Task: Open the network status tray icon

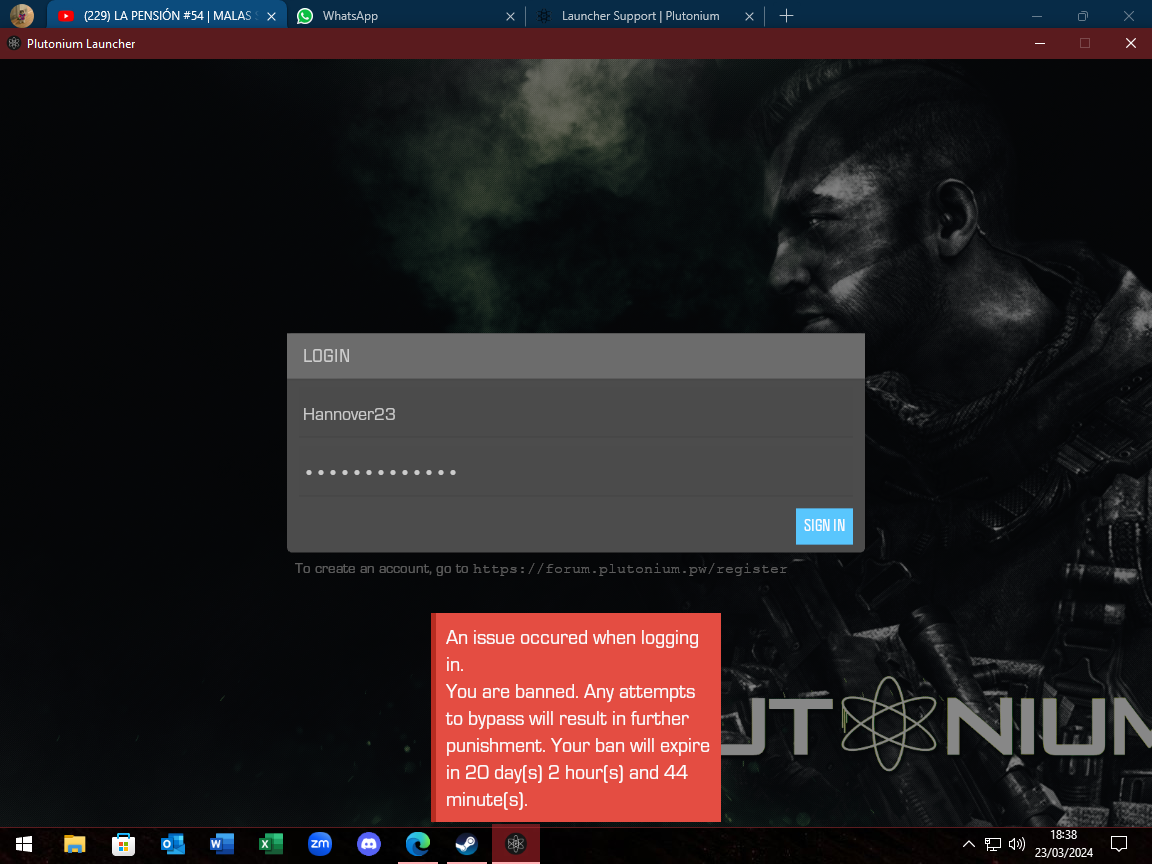Action: 993,844
